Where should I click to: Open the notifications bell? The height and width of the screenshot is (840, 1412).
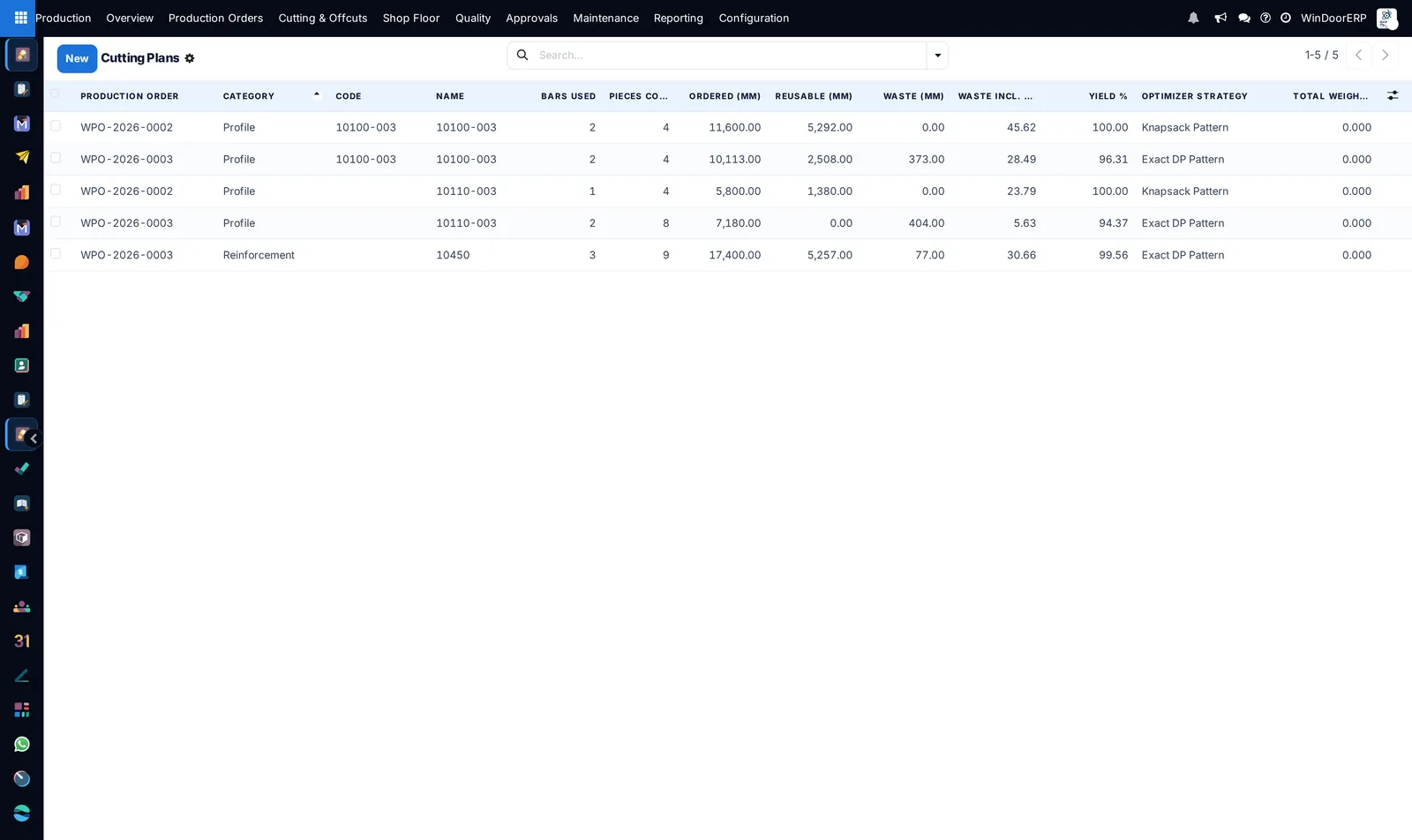[x=1193, y=18]
